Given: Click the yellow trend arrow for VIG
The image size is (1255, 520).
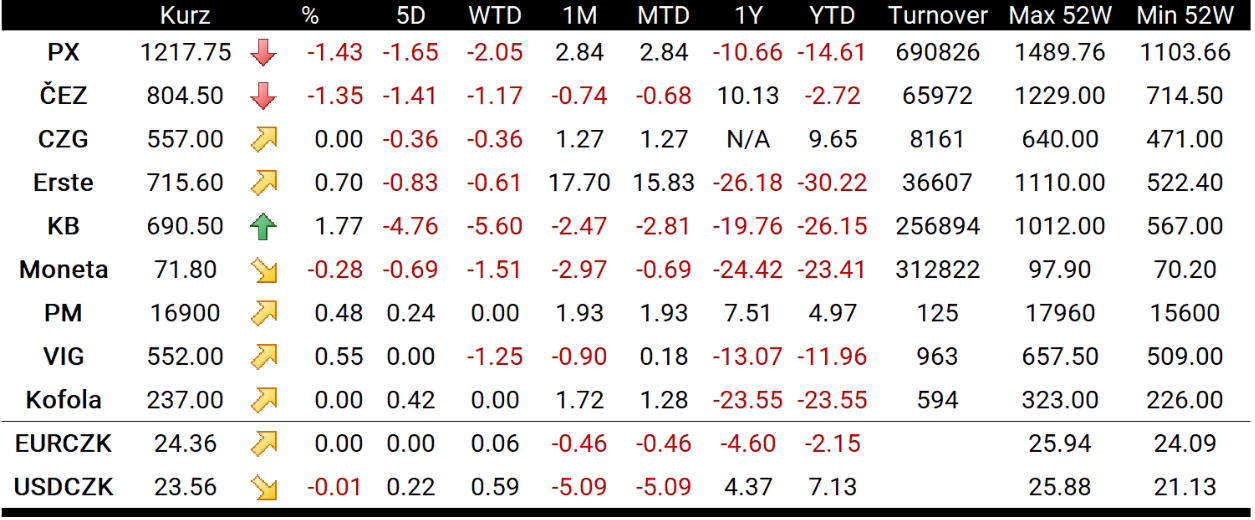Looking at the screenshot, I should [263, 357].
